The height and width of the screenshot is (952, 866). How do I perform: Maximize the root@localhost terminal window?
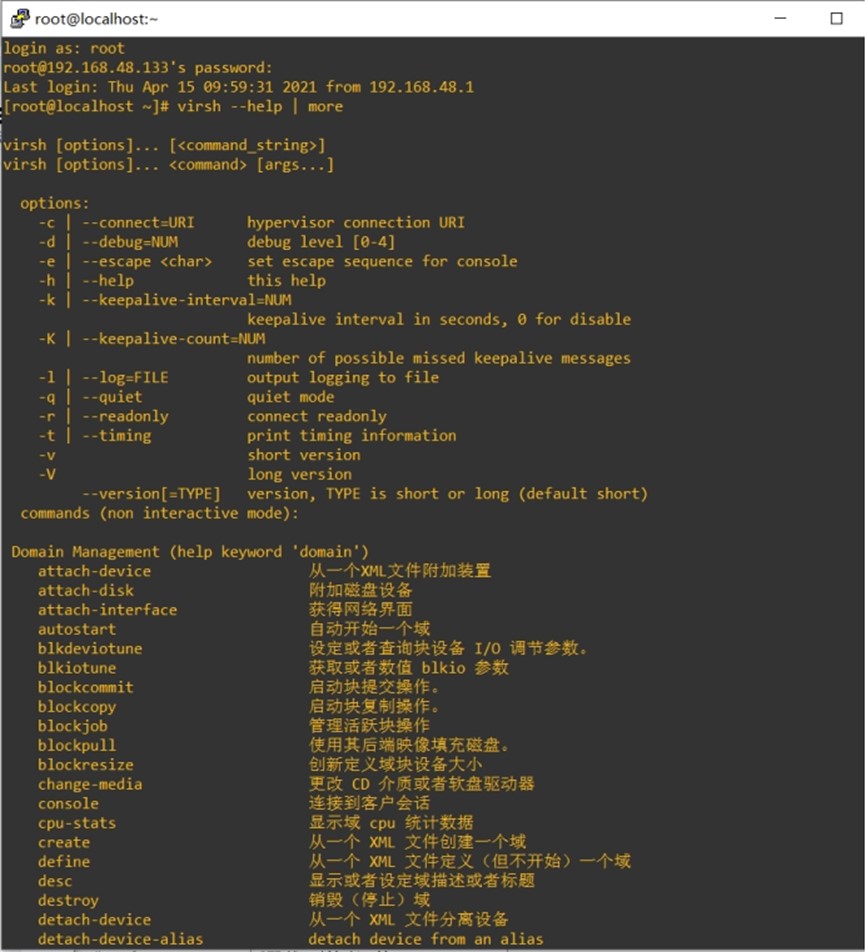(x=836, y=18)
